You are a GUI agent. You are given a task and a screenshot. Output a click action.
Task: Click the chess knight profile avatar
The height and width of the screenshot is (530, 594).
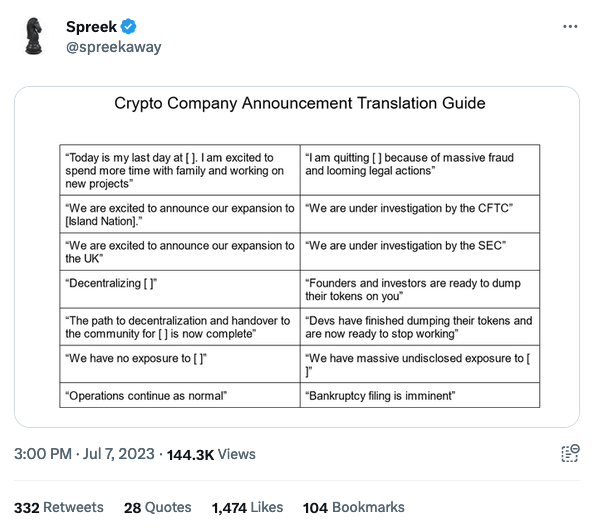[34, 36]
